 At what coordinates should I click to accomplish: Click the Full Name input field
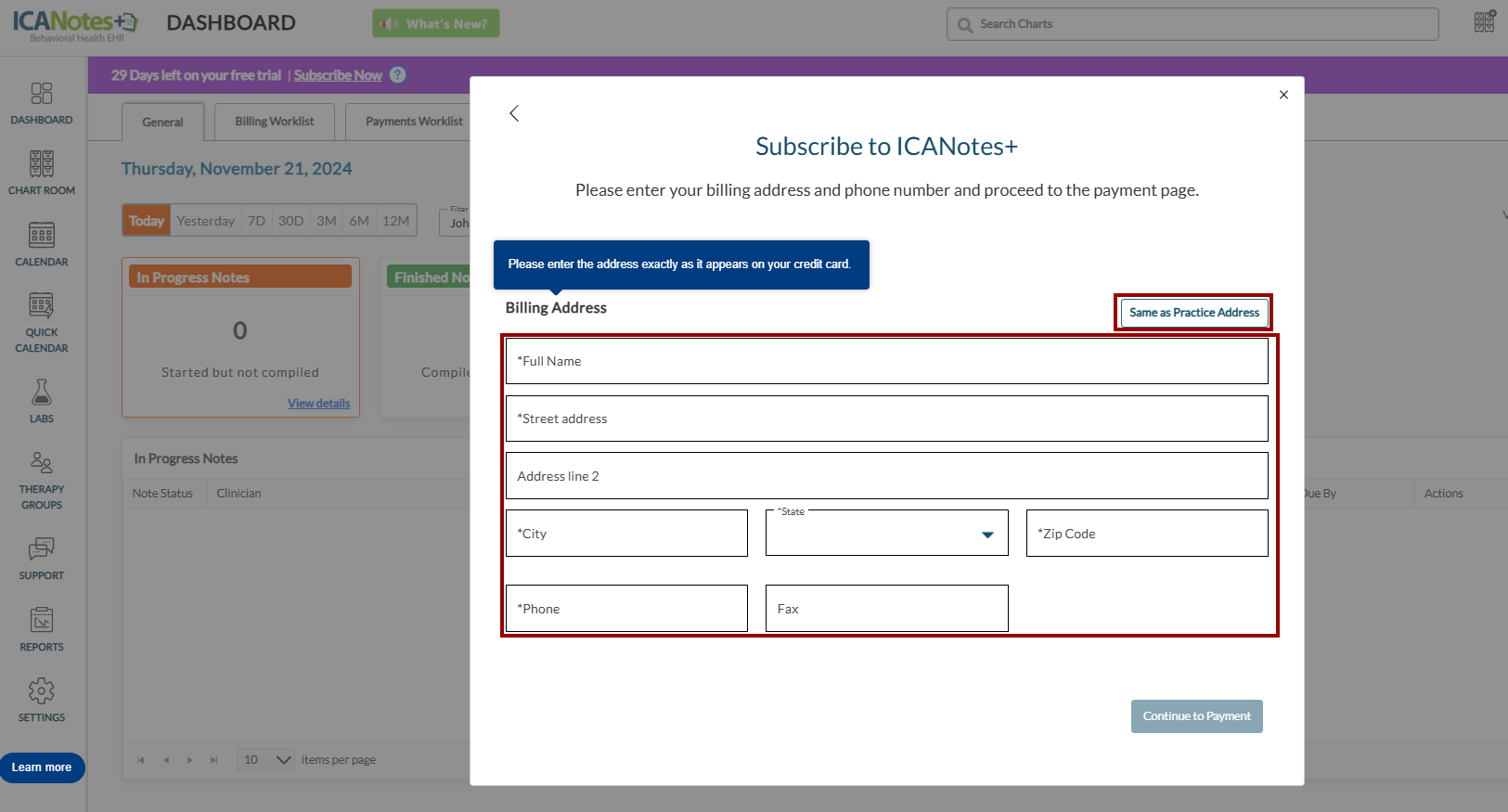886,361
